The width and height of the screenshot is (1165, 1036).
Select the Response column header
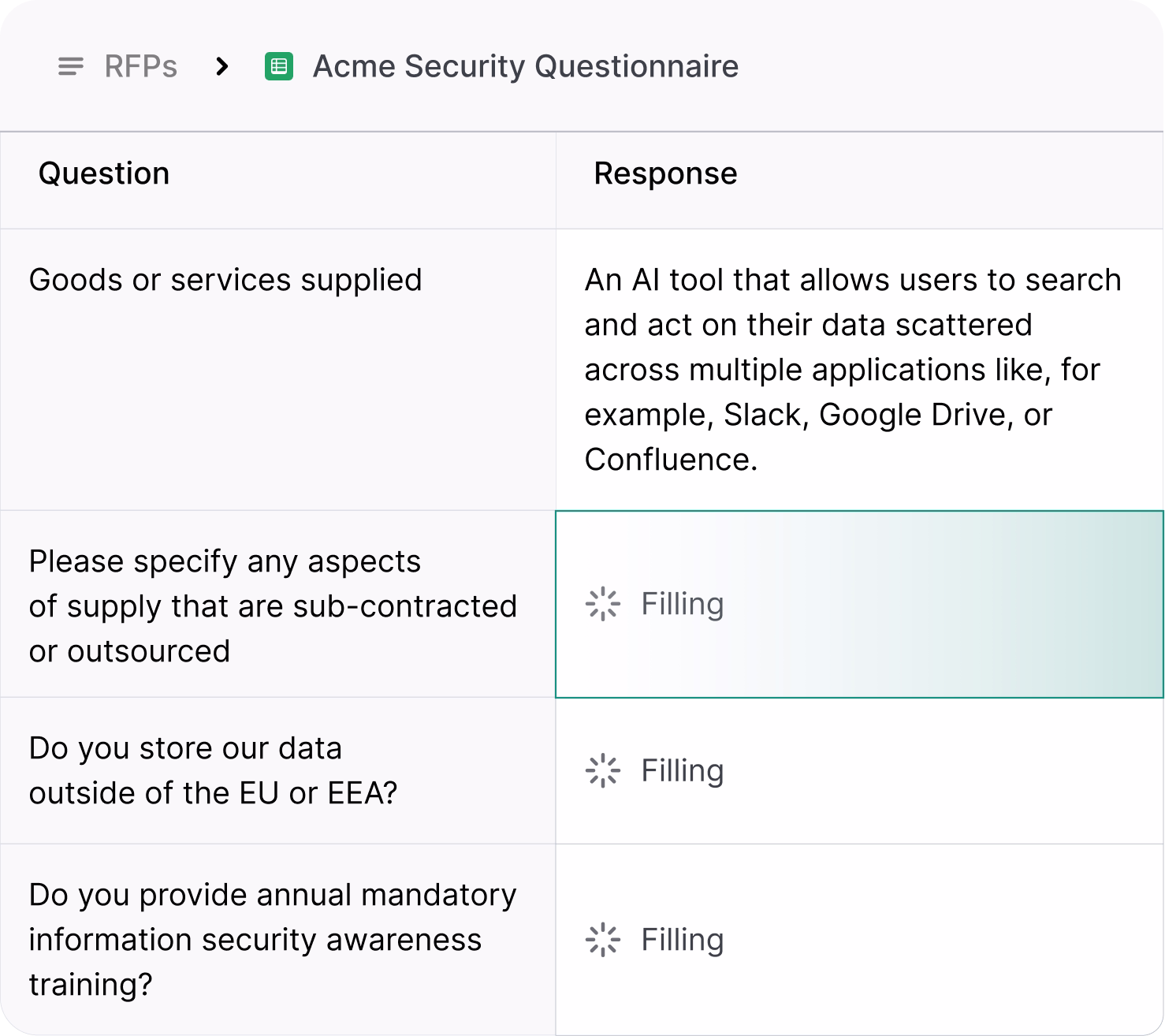click(665, 173)
